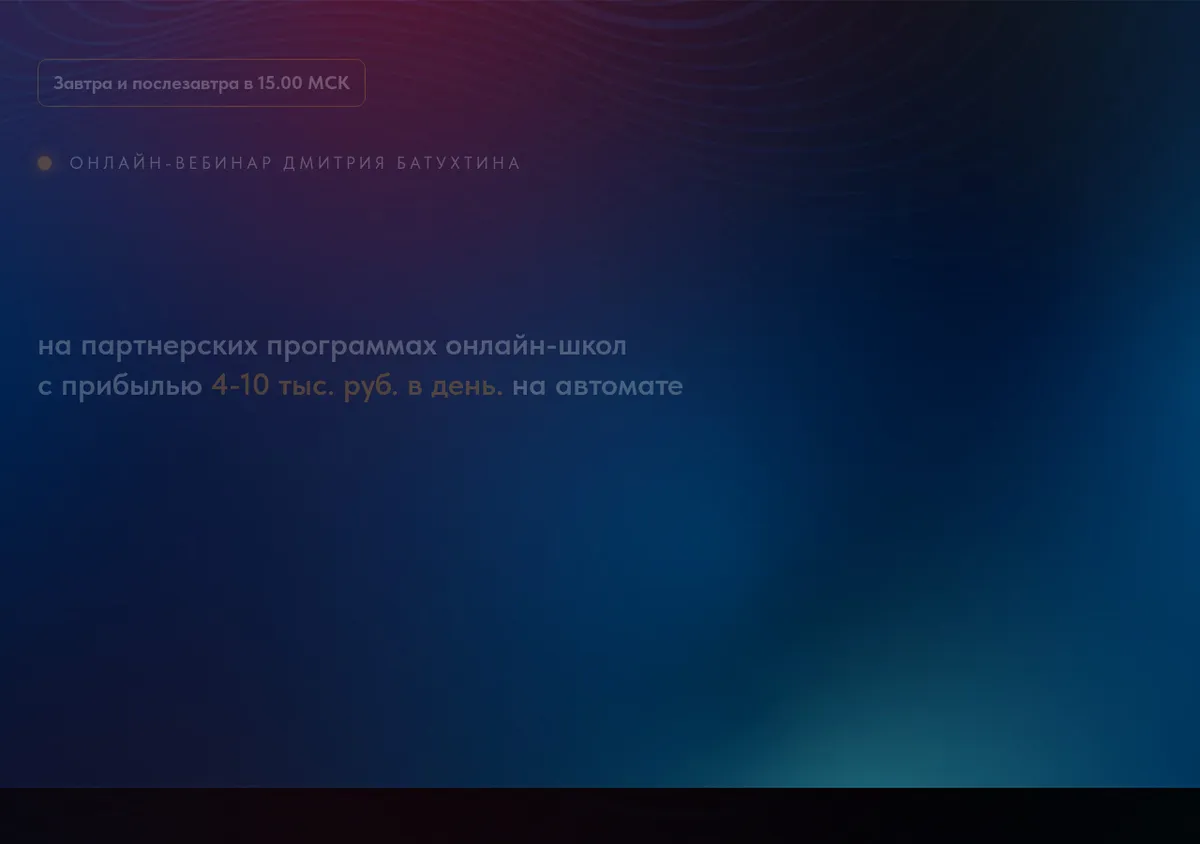The image size is (1200, 844).
Task: Click the orange '4-10 тыс. руб.' text
Action: point(304,386)
